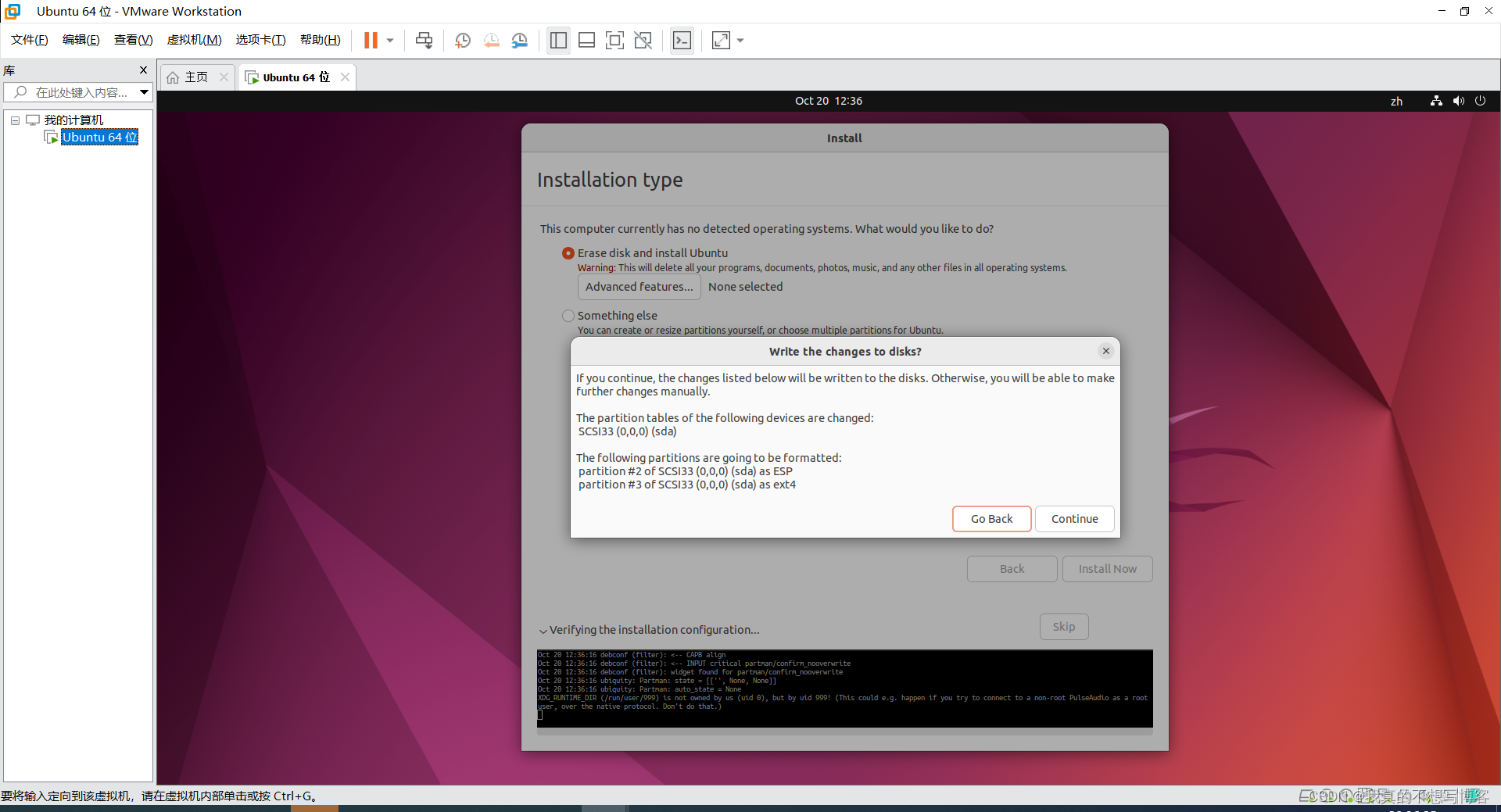Close the library panel

coord(143,70)
